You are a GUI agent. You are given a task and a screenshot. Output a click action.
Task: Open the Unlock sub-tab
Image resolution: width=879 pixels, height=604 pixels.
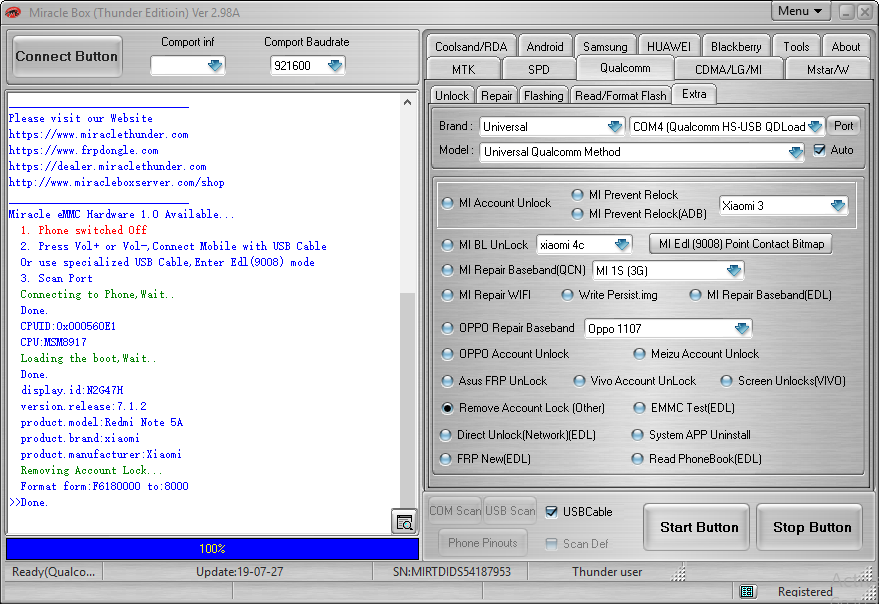452,95
